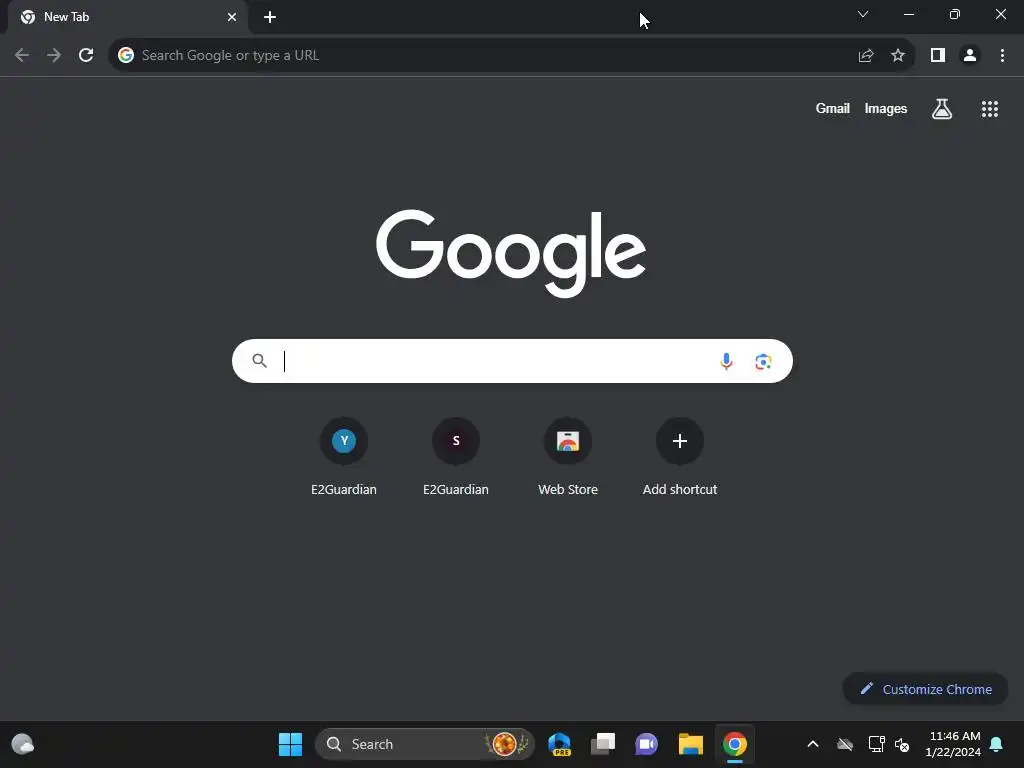Open the Chrome side panel icon
The height and width of the screenshot is (768, 1024).
point(938,56)
